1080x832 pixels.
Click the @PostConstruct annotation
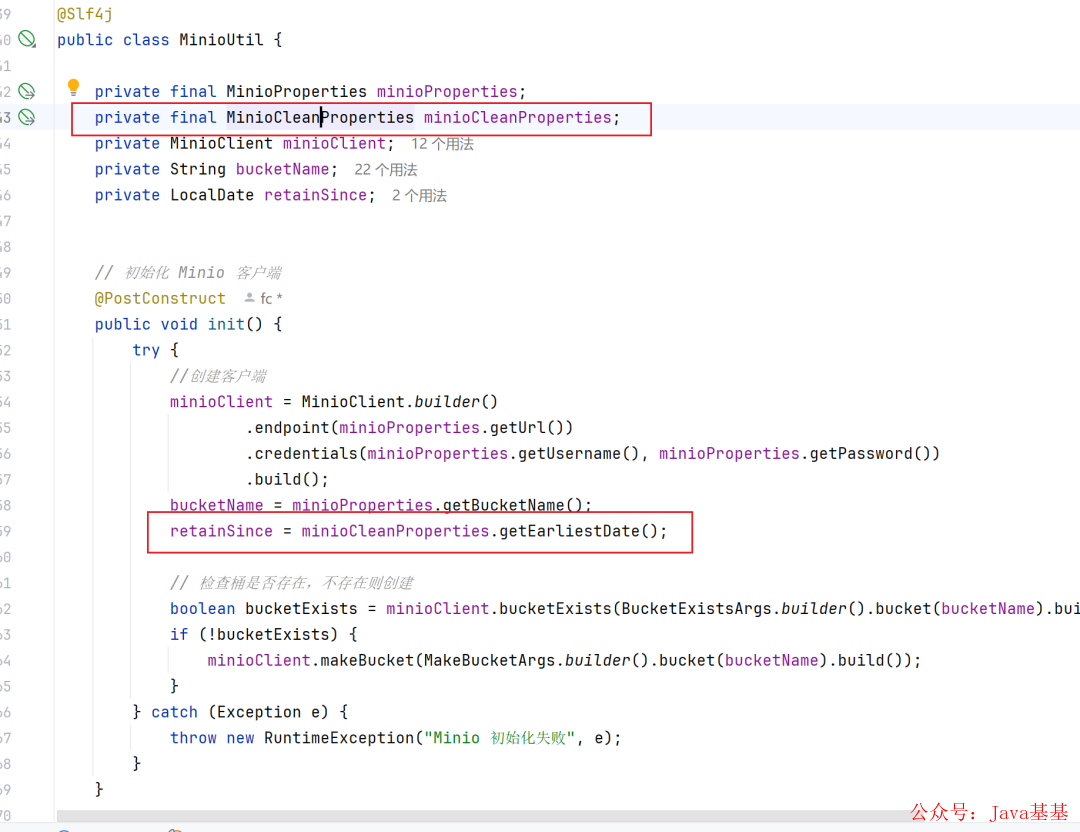click(160, 298)
